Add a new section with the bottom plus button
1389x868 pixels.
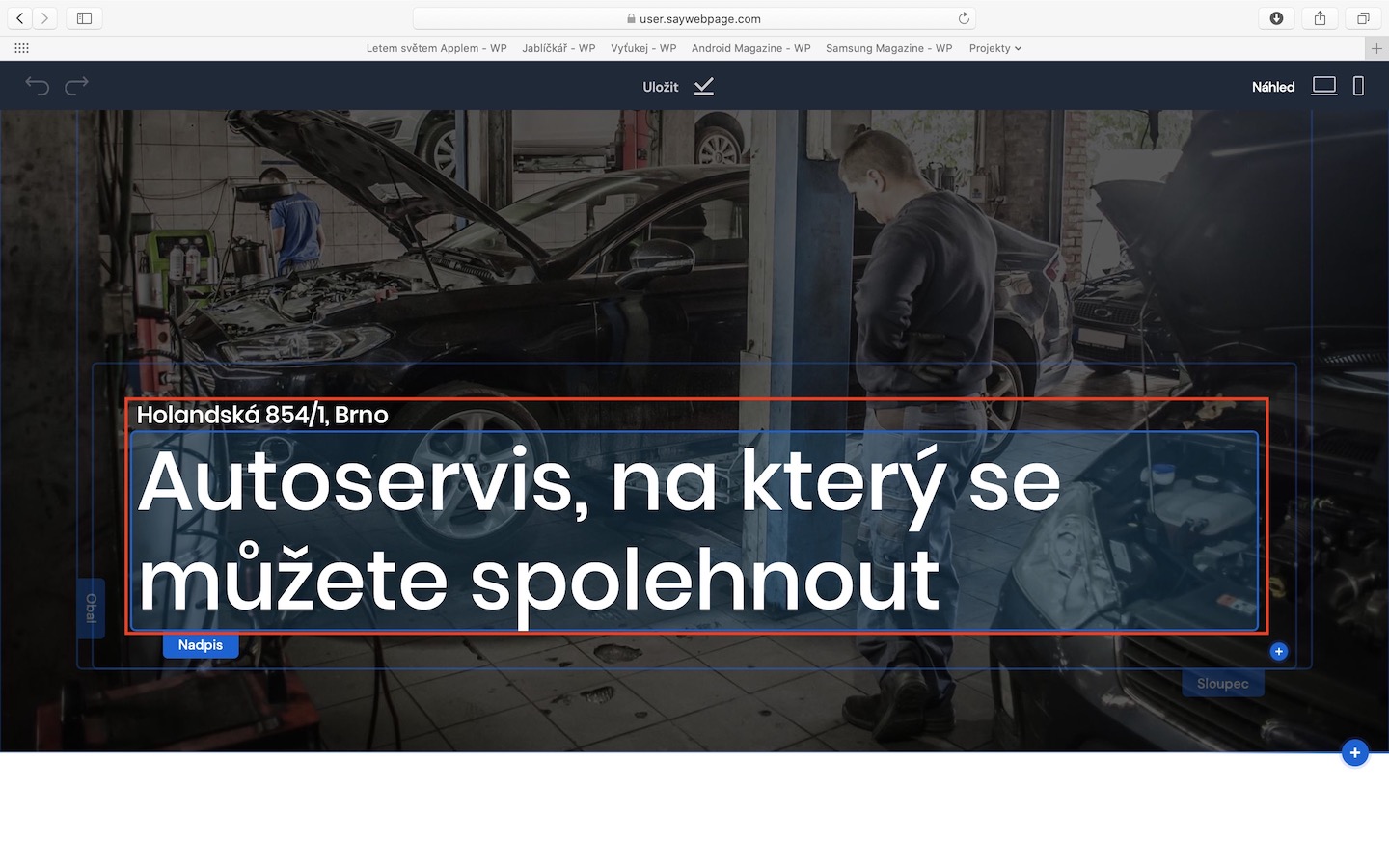pyautogui.click(x=1355, y=753)
